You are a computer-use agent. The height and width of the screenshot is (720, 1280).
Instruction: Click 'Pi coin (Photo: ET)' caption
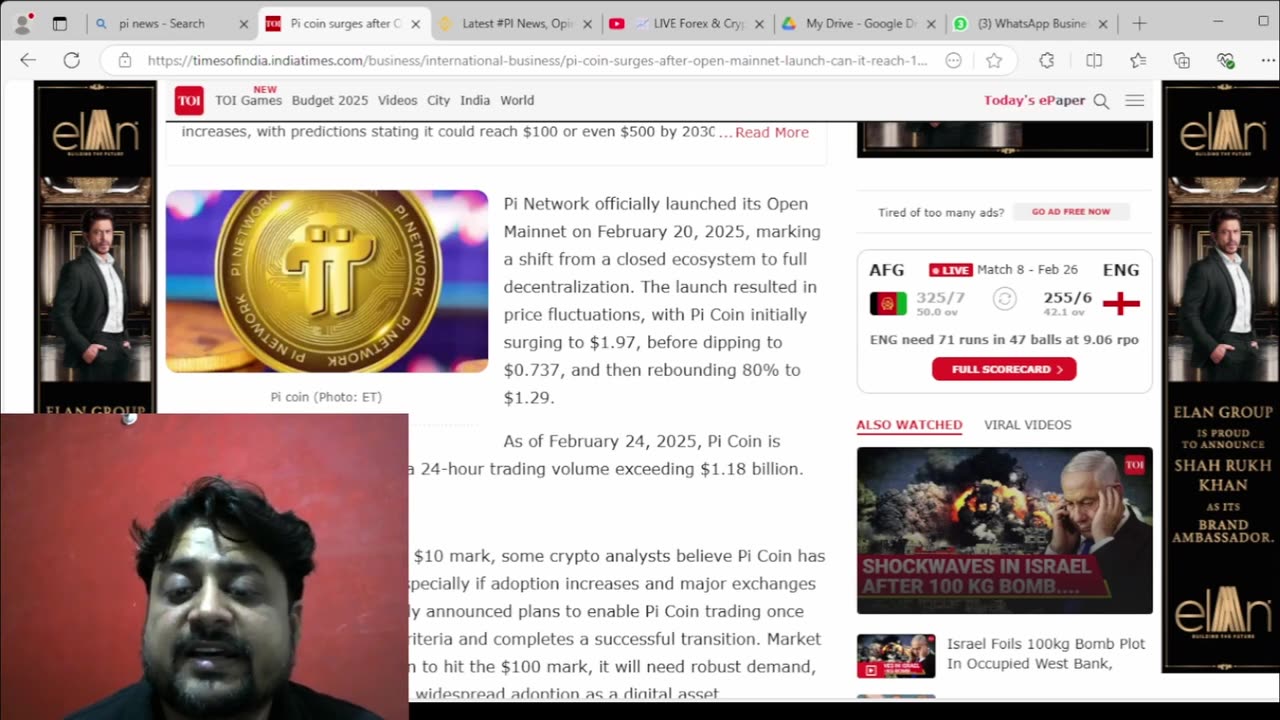coord(326,397)
